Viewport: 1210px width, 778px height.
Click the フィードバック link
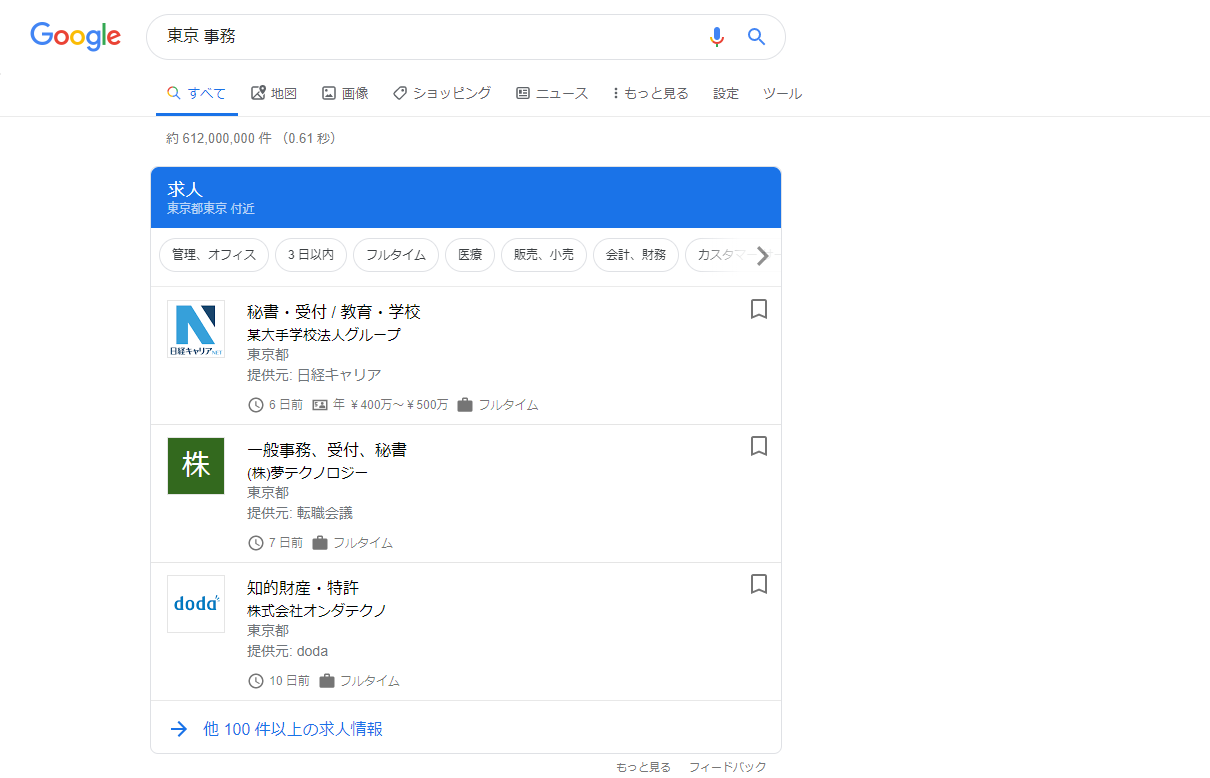pyautogui.click(x=728, y=767)
